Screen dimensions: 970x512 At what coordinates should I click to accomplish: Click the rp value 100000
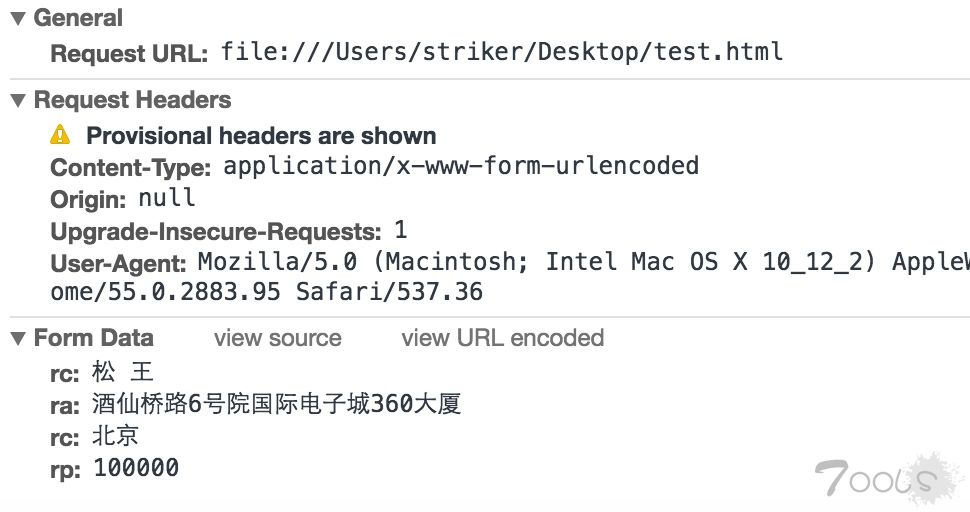coord(136,468)
